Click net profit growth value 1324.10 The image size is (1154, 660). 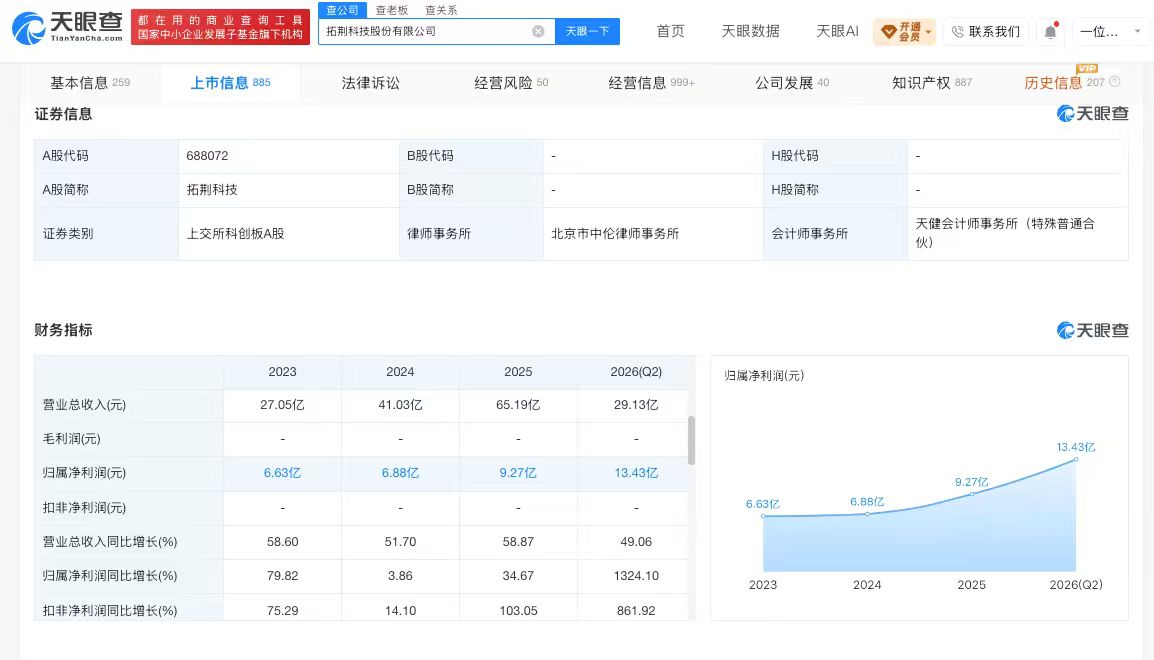pos(636,576)
